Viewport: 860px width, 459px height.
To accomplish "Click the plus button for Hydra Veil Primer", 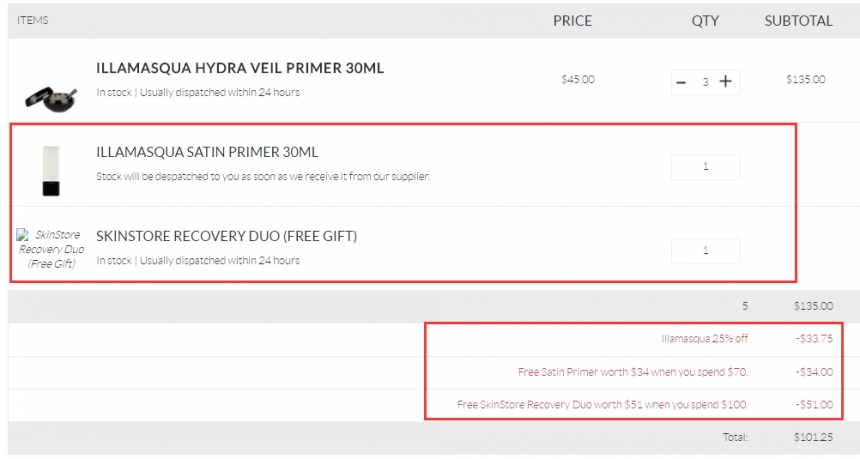I will point(726,82).
